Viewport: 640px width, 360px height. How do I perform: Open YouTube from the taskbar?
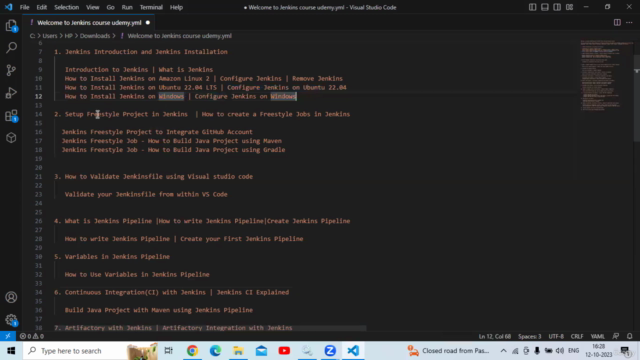(284, 351)
